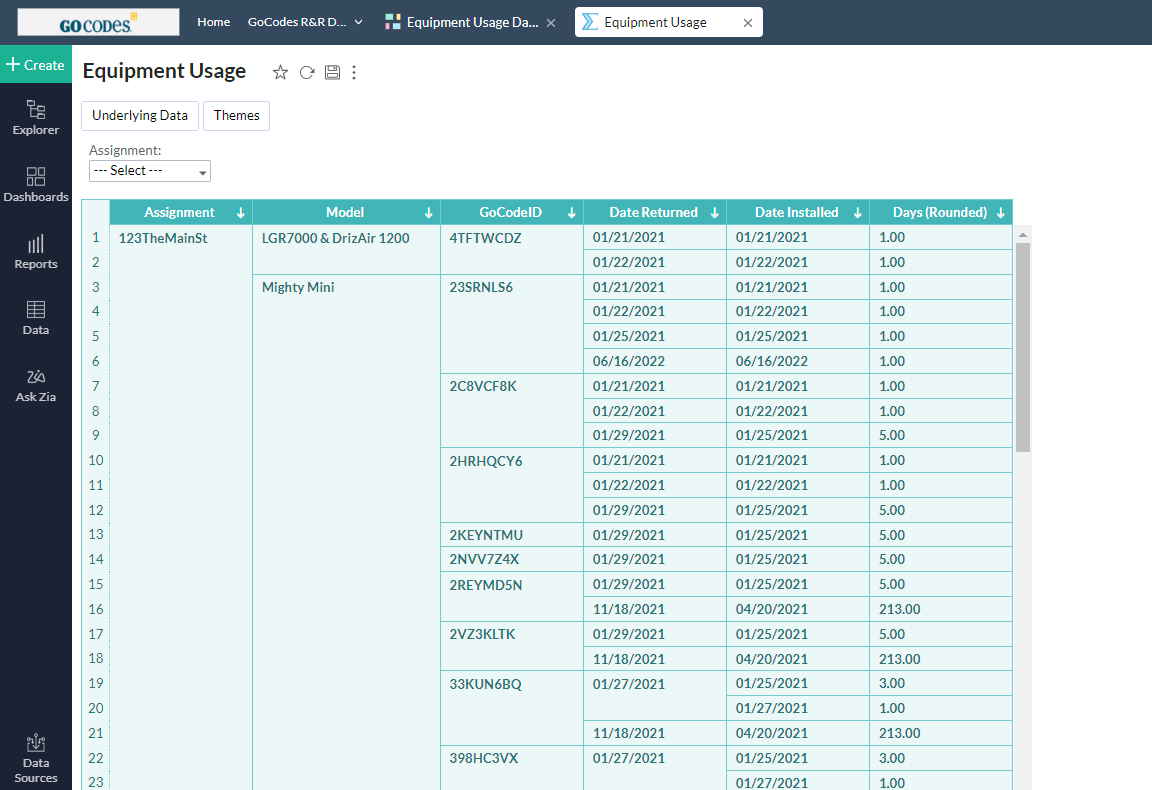Click the vertical table scrollbar thumb
This screenshot has width=1152, height=790.
(1023, 347)
